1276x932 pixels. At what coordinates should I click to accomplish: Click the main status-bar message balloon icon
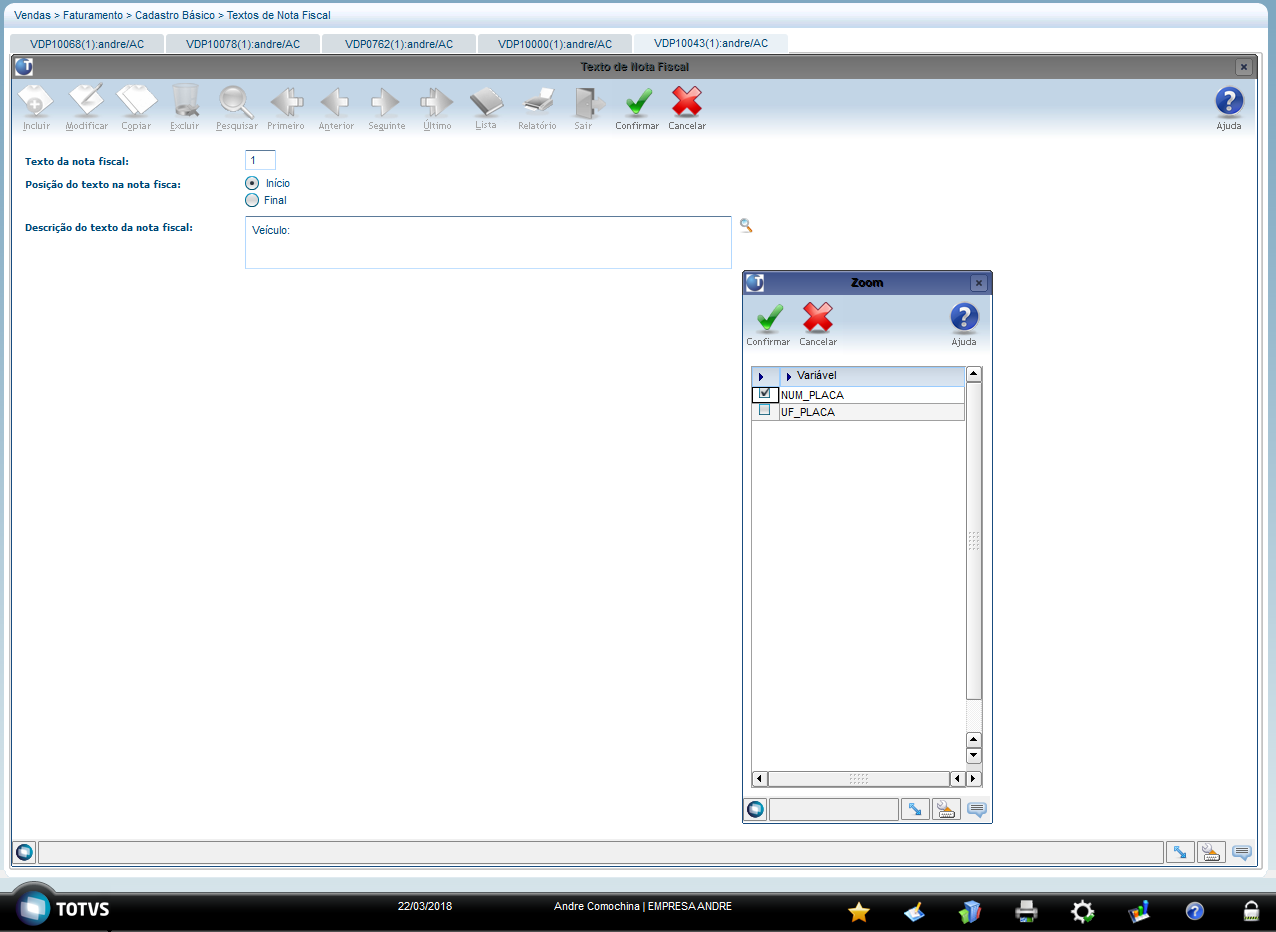point(1242,852)
